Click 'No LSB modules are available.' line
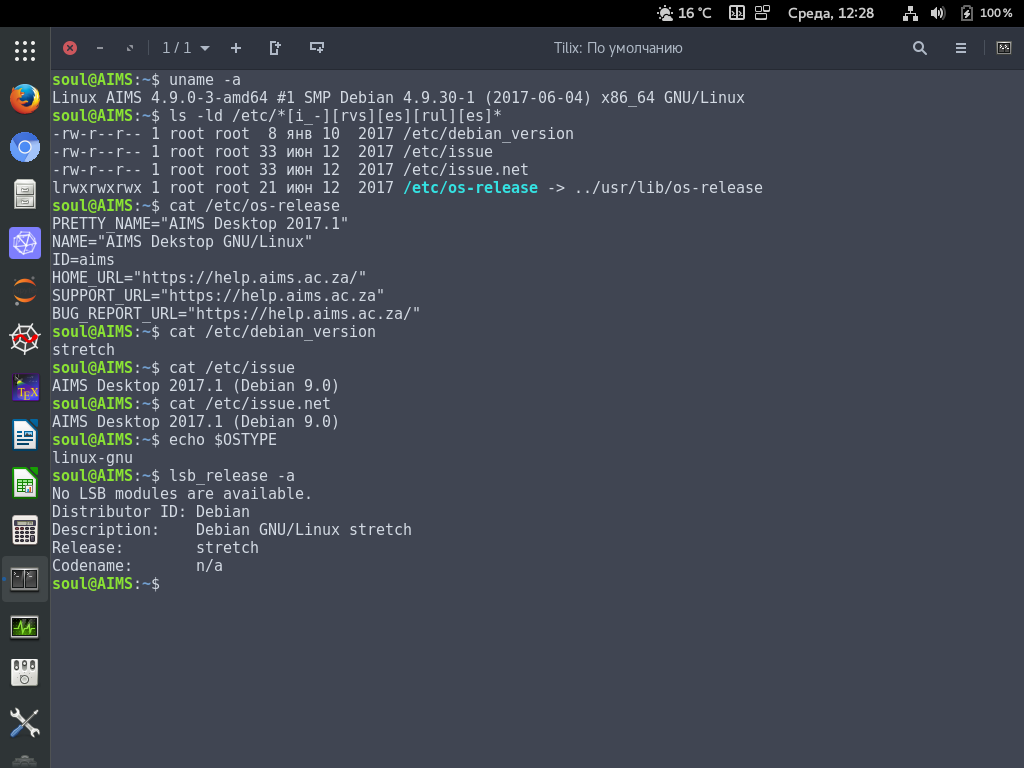Screen dimensions: 1024x768 pyautogui.click(x=182, y=494)
